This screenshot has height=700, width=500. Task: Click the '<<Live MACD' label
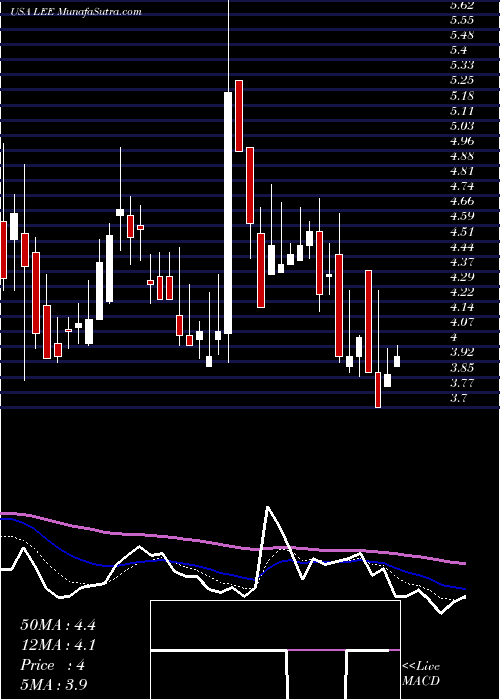click(x=421, y=674)
